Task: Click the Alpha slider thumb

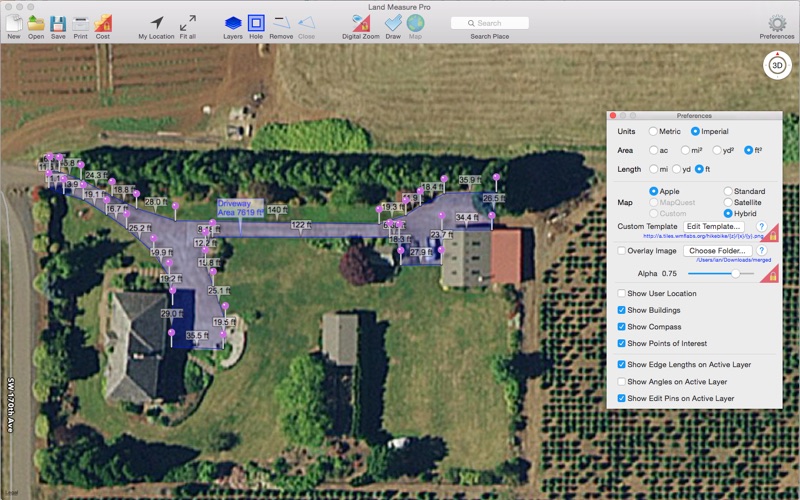Action: coord(735,273)
